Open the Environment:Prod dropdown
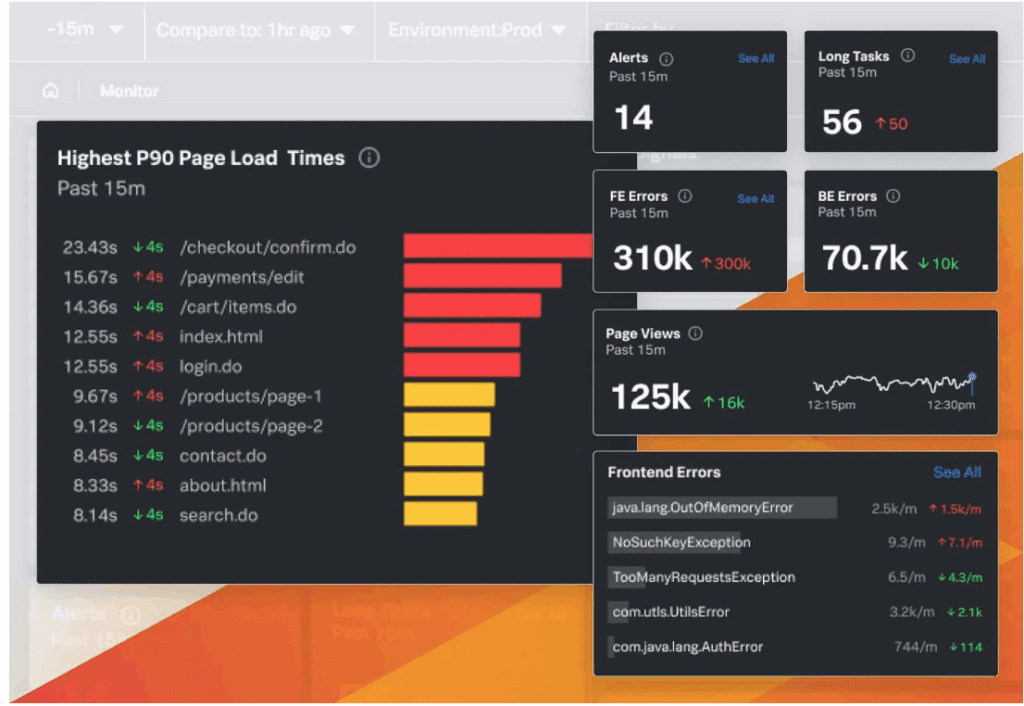1024x706 pixels. point(476,30)
